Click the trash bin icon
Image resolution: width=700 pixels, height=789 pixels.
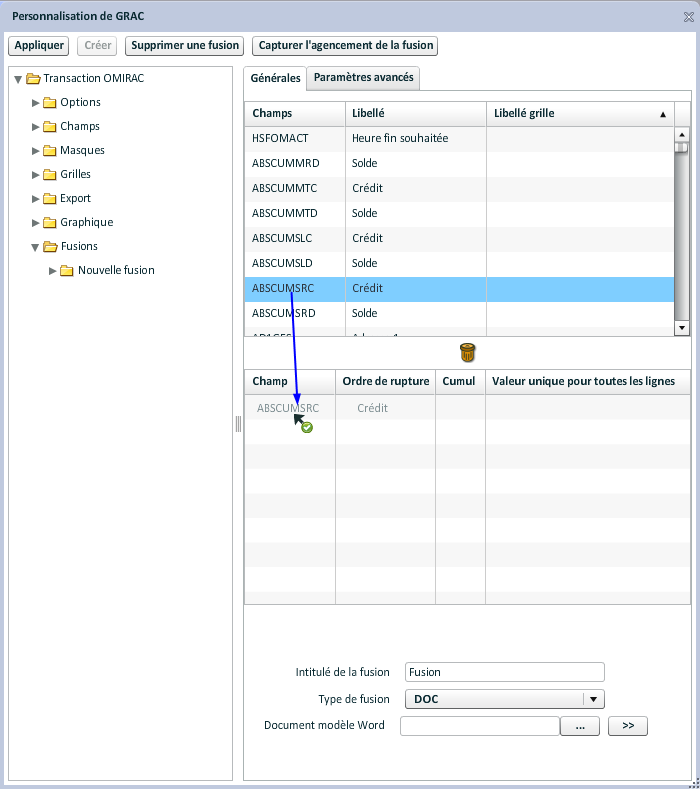click(467, 352)
